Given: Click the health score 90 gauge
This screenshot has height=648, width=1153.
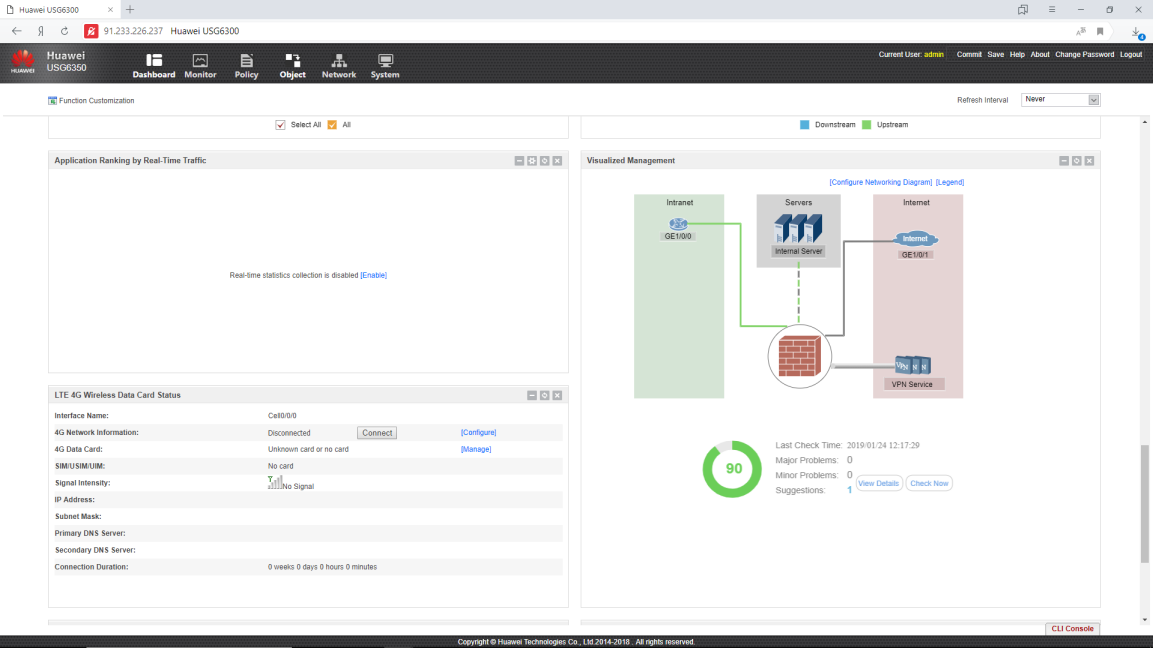Looking at the screenshot, I should pos(732,469).
